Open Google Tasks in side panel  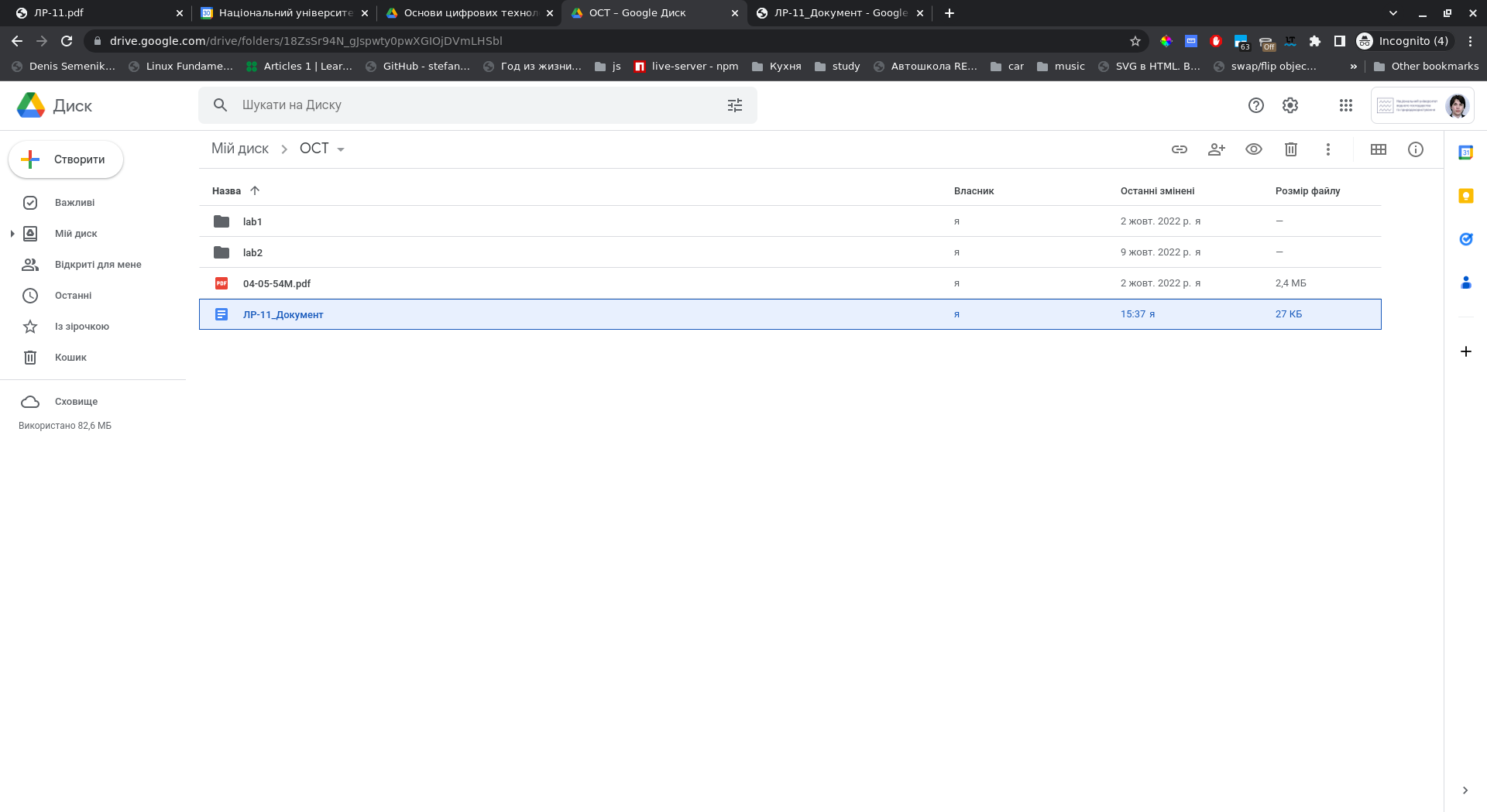click(x=1465, y=239)
